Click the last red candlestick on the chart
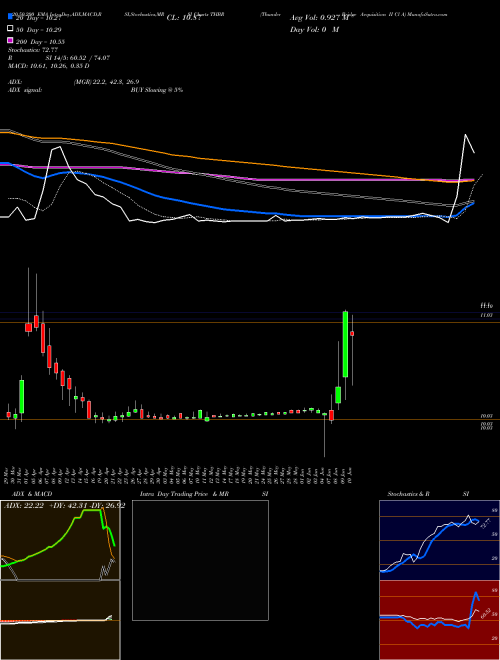Screen dimensions: 500x660 [x=352, y=333]
